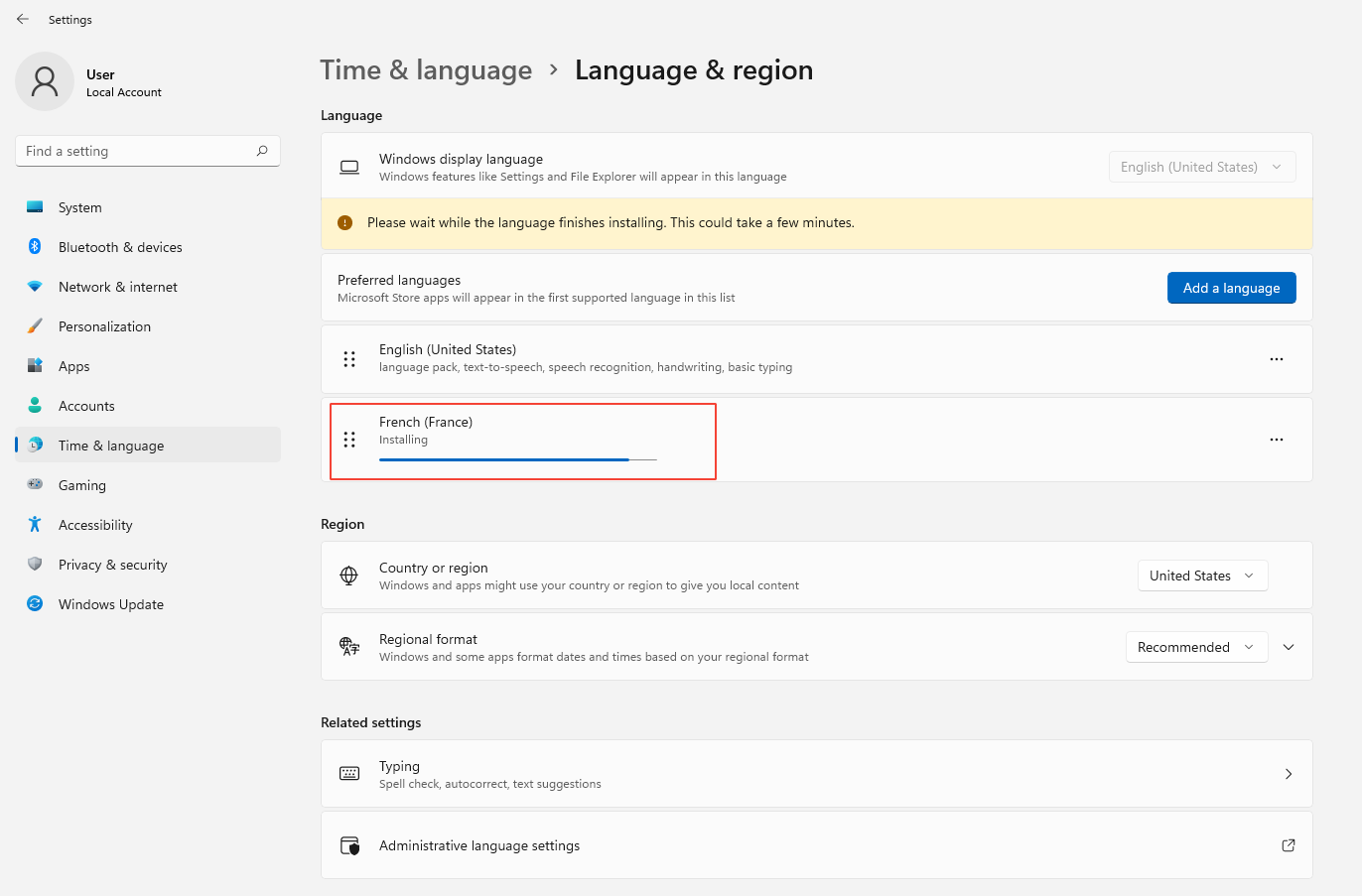Open Apps from the sidebar menu
This screenshot has height=896, width=1362.
(x=73, y=366)
